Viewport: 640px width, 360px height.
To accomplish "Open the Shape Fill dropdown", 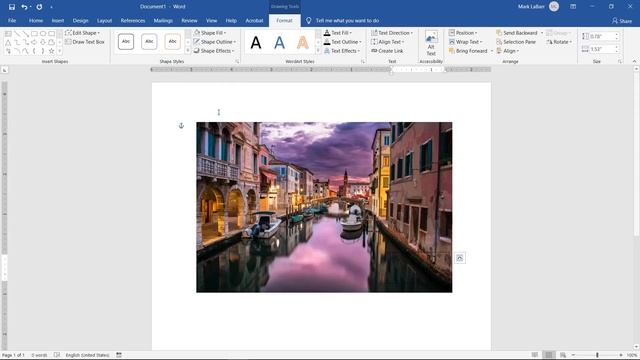I will point(210,33).
